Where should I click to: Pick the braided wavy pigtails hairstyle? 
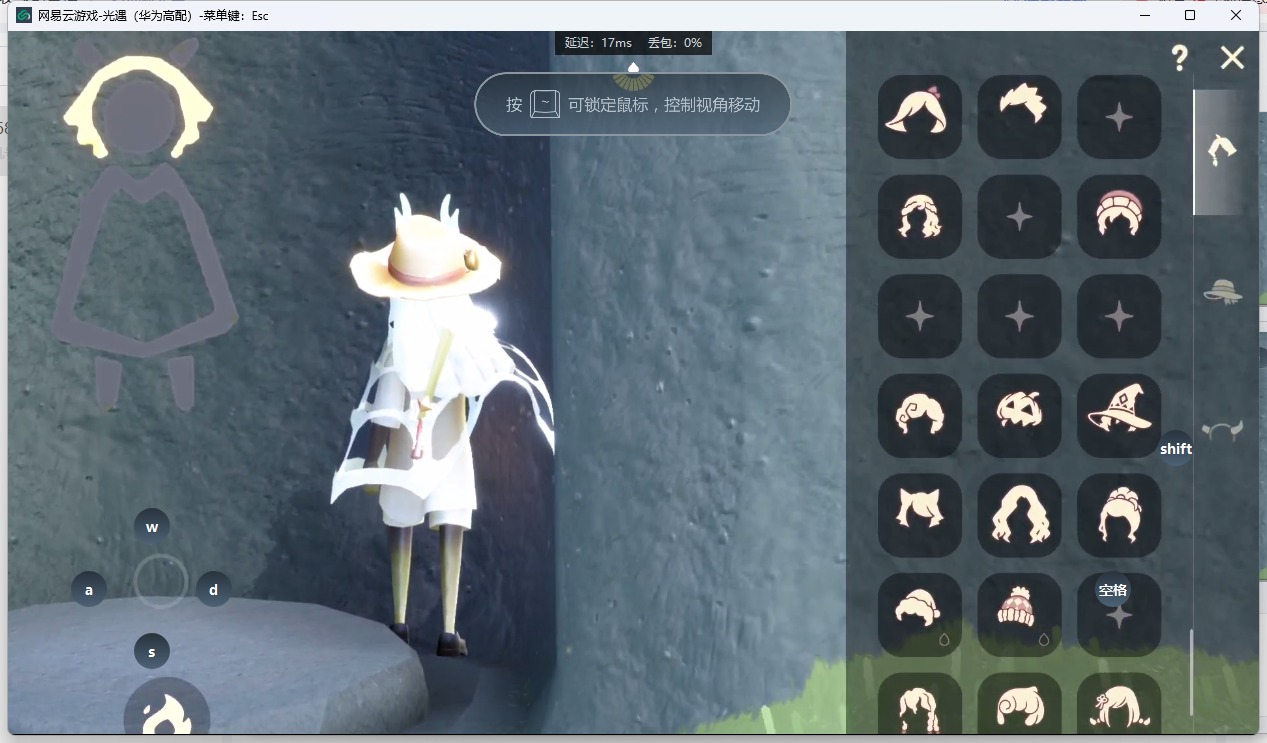pyautogui.click(x=919, y=216)
